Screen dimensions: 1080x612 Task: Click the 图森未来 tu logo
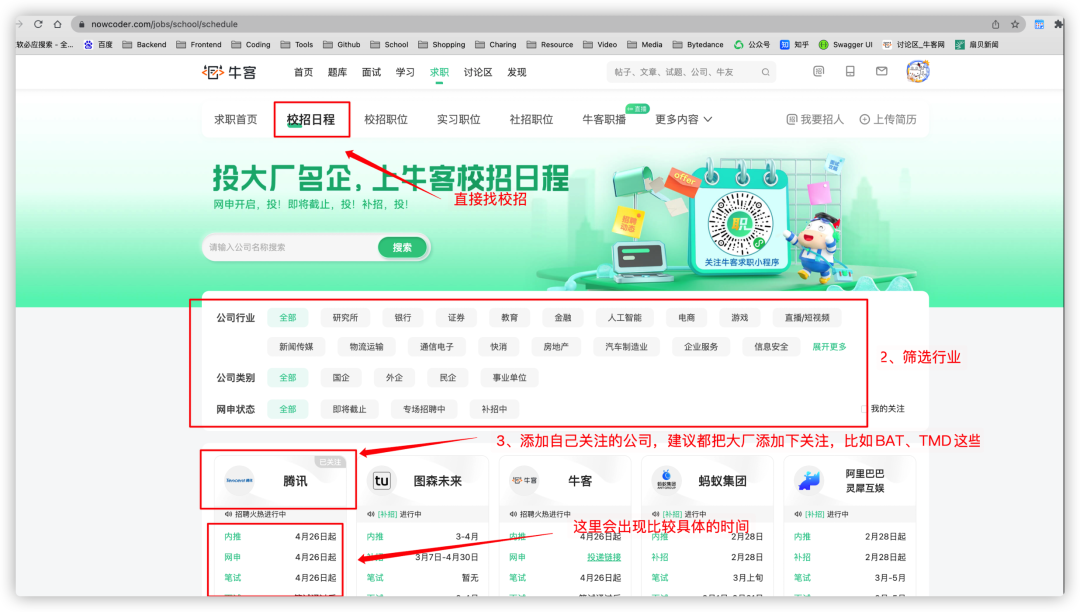[382, 481]
